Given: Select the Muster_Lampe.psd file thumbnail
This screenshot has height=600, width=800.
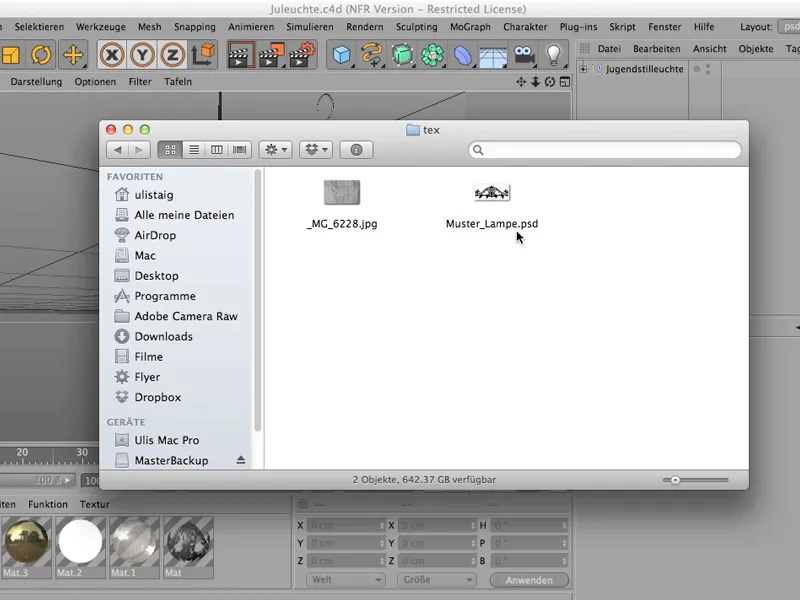Looking at the screenshot, I should coord(492,193).
